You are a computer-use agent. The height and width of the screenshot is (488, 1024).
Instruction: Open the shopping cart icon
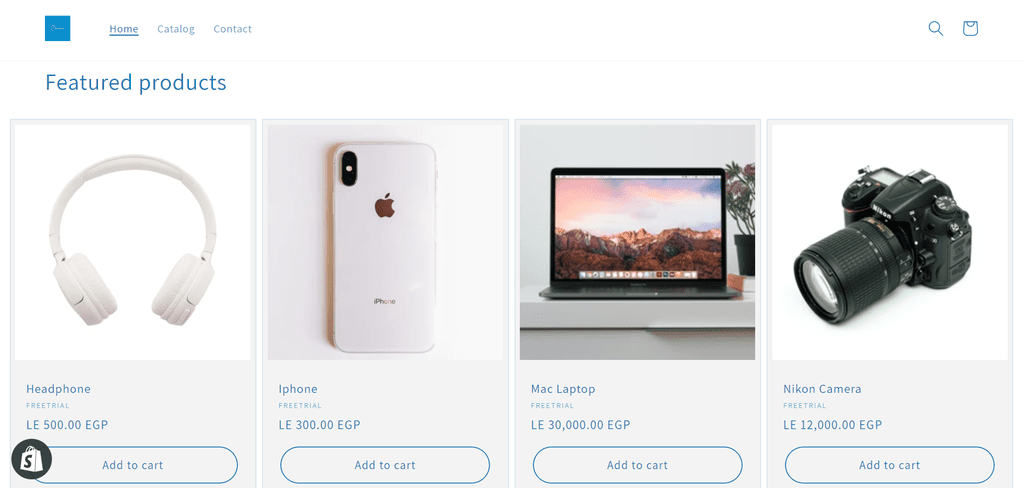tap(970, 28)
